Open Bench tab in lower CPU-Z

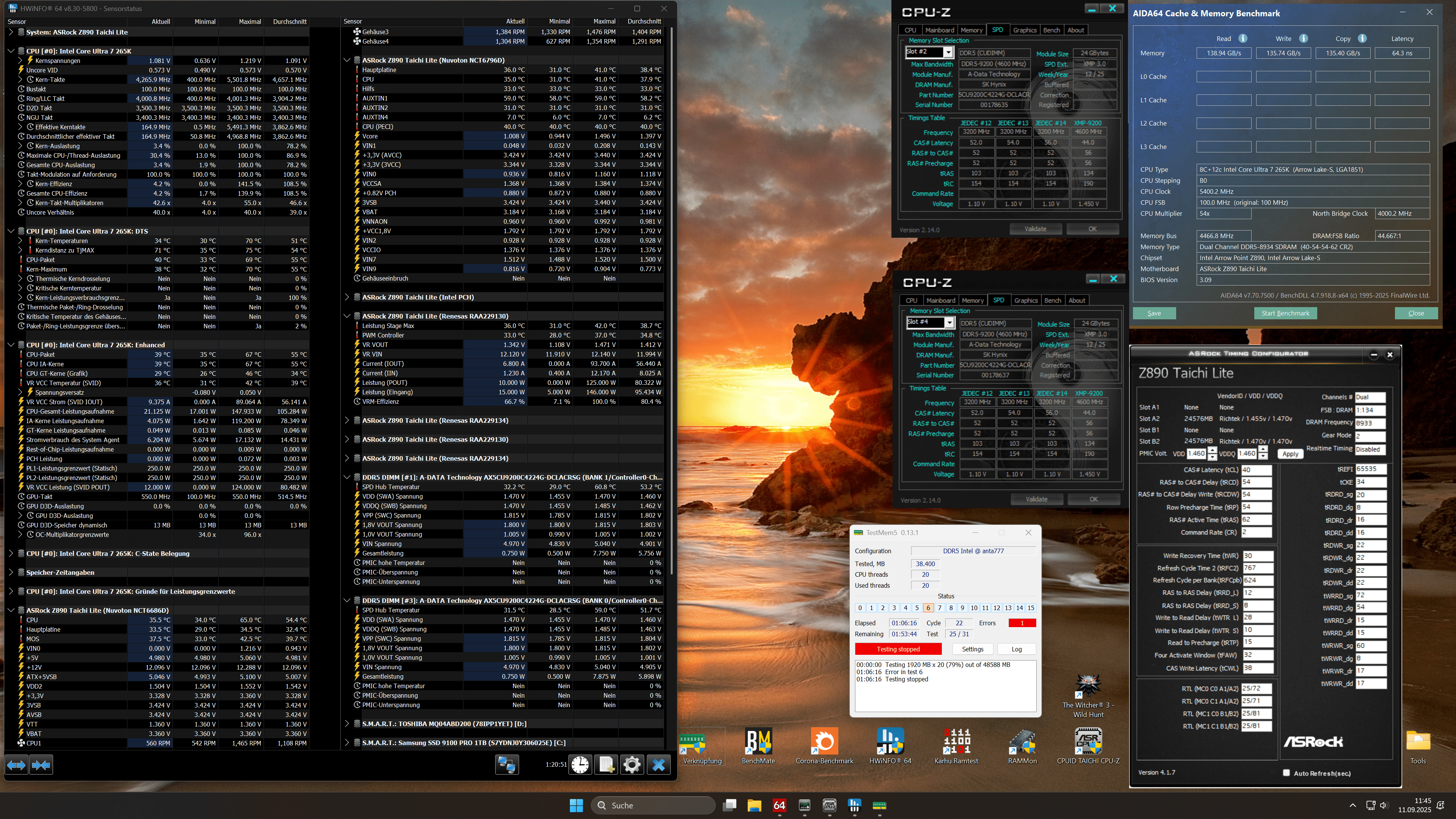(1053, 300)
